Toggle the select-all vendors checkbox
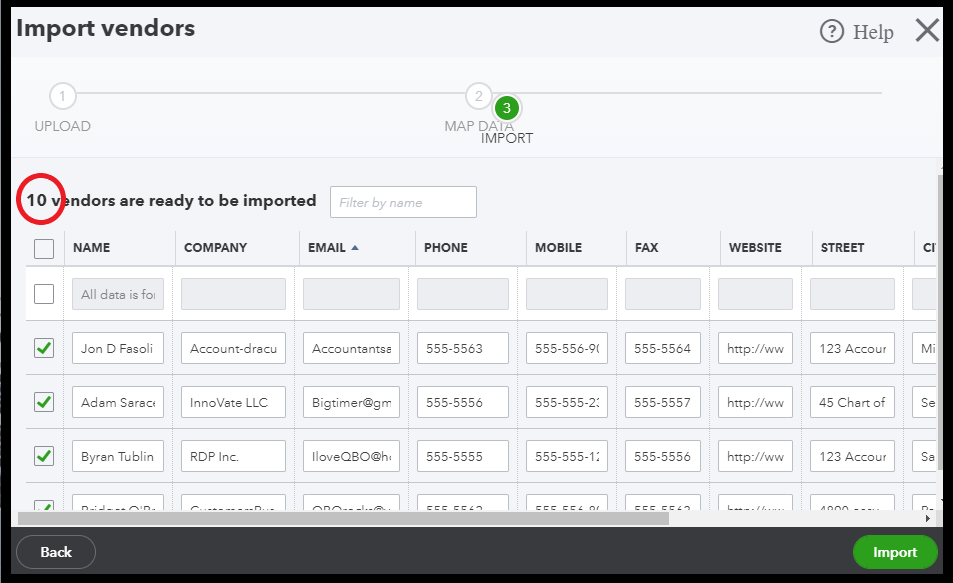 coord(44,248)
